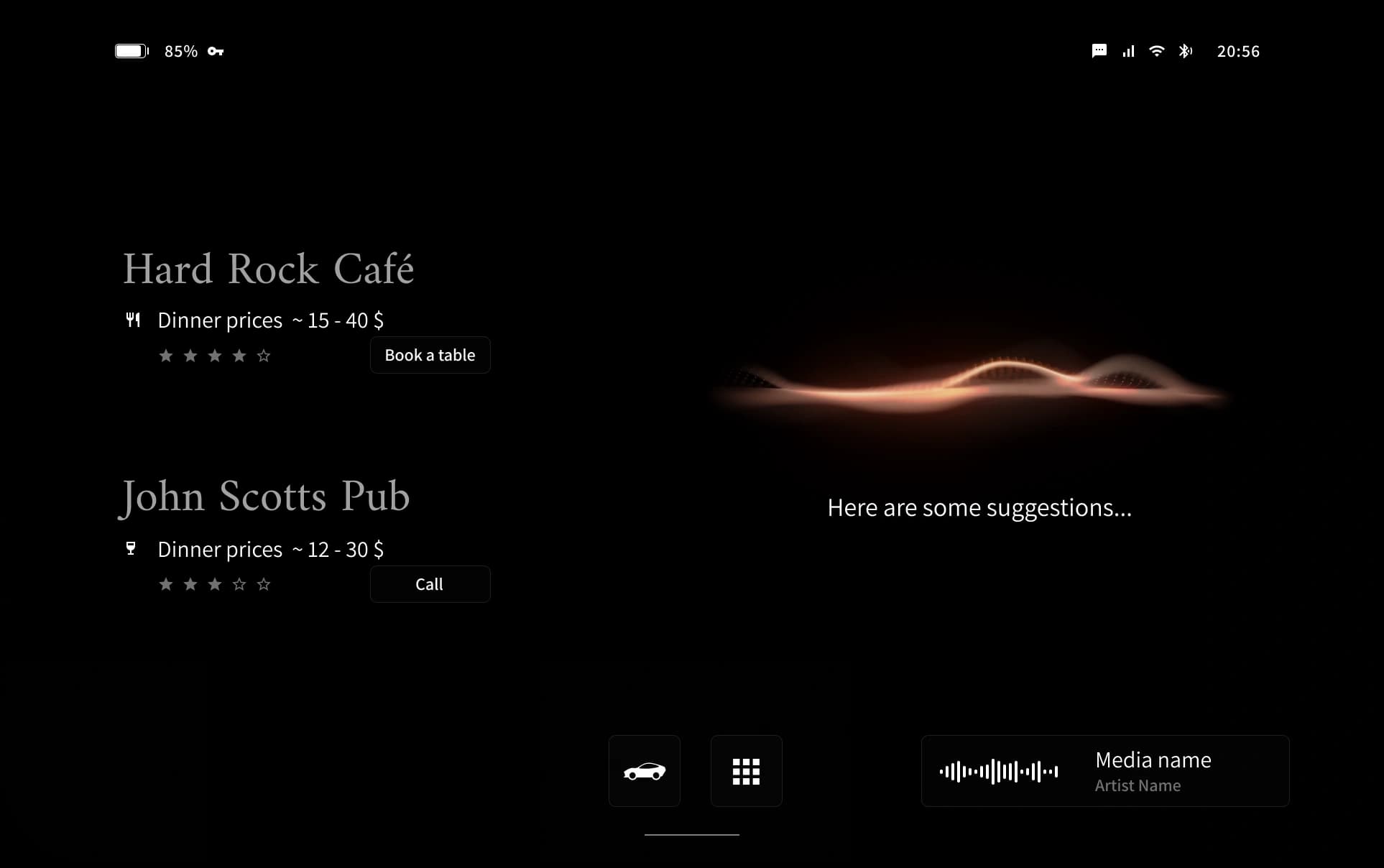The height and width of the screenshot is (868, 1384).
Task: Tap John Scotts Pub dinner prices text
Action: pyautogui.click(x=270, y=550)
